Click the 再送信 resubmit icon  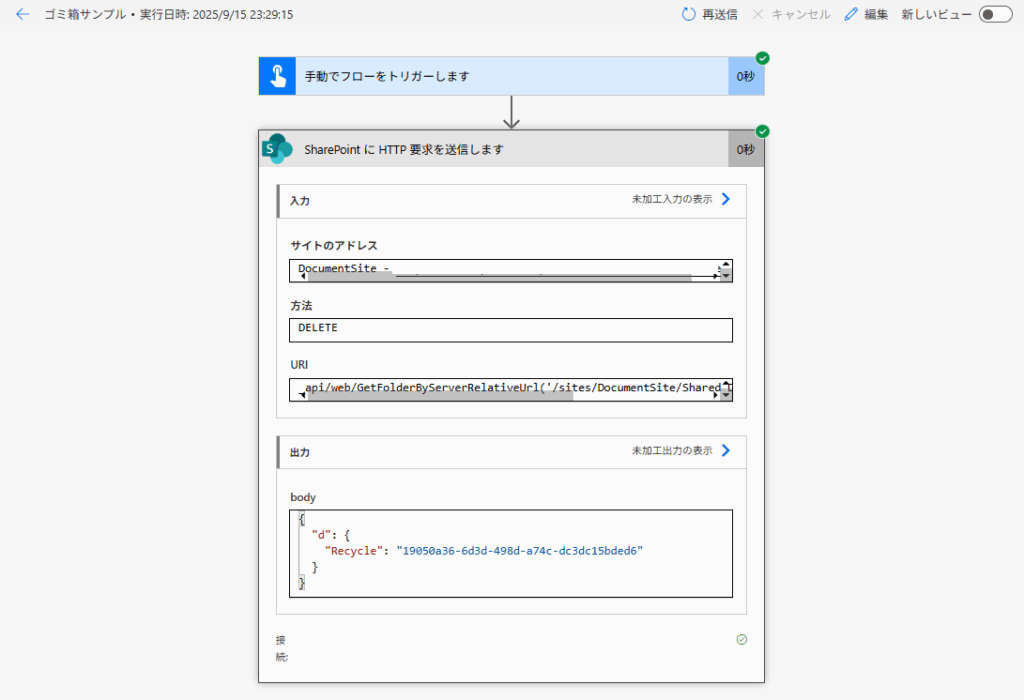[688, 14]
